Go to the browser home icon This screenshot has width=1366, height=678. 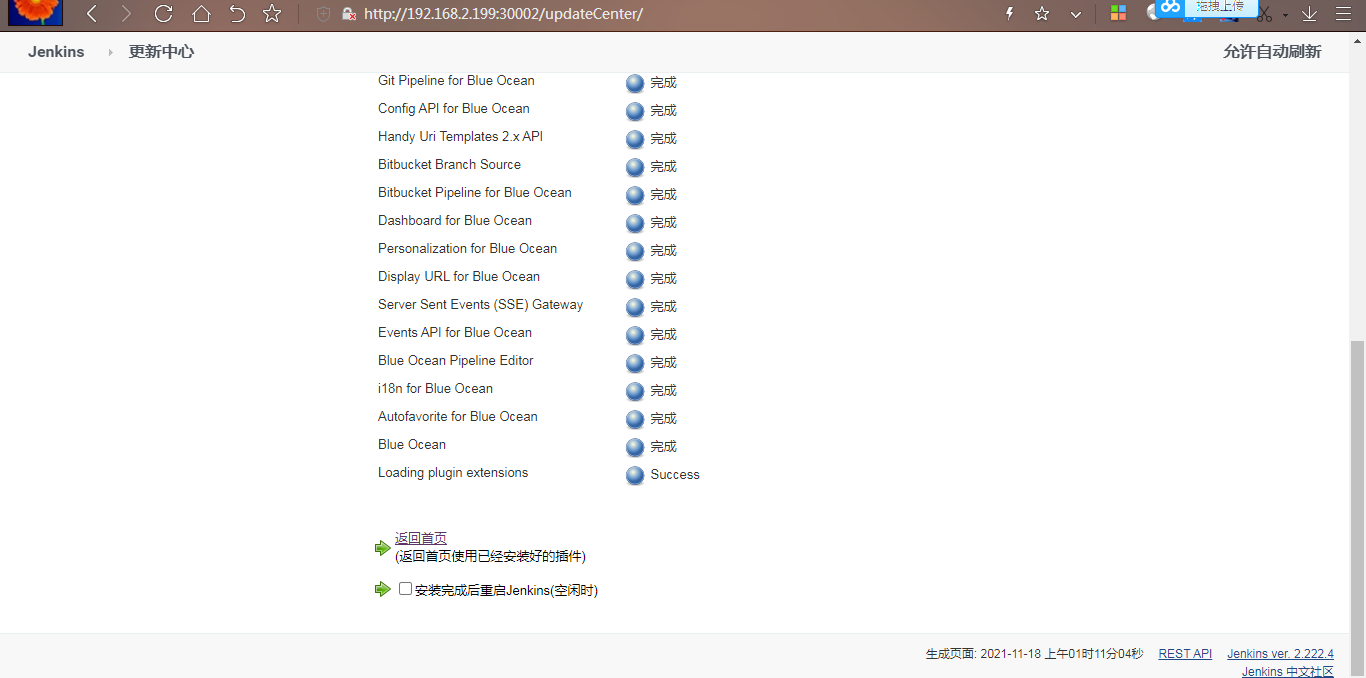pos(201,14)
